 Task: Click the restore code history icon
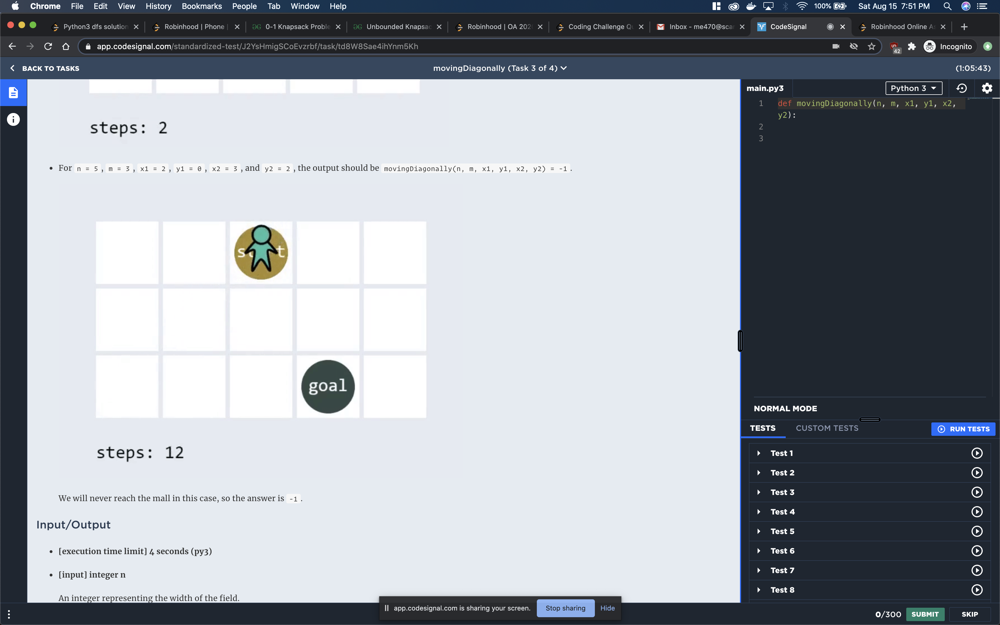(x=961, y=88)
